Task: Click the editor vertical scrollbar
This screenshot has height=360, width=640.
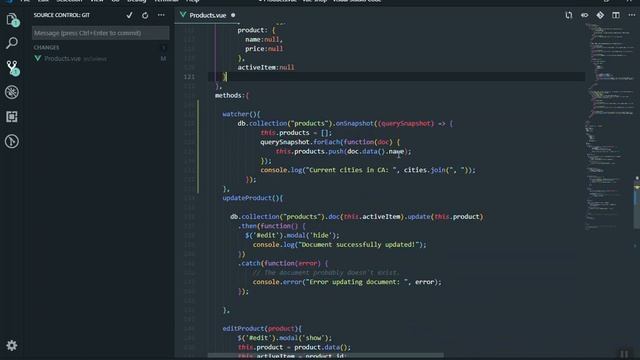Action: tap(637, 204)
